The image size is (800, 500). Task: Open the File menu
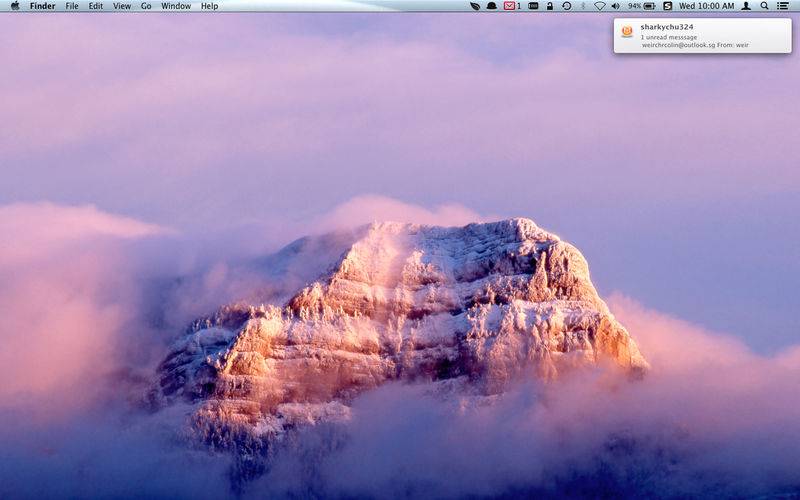pyautogui.click(x=72, y=6)
